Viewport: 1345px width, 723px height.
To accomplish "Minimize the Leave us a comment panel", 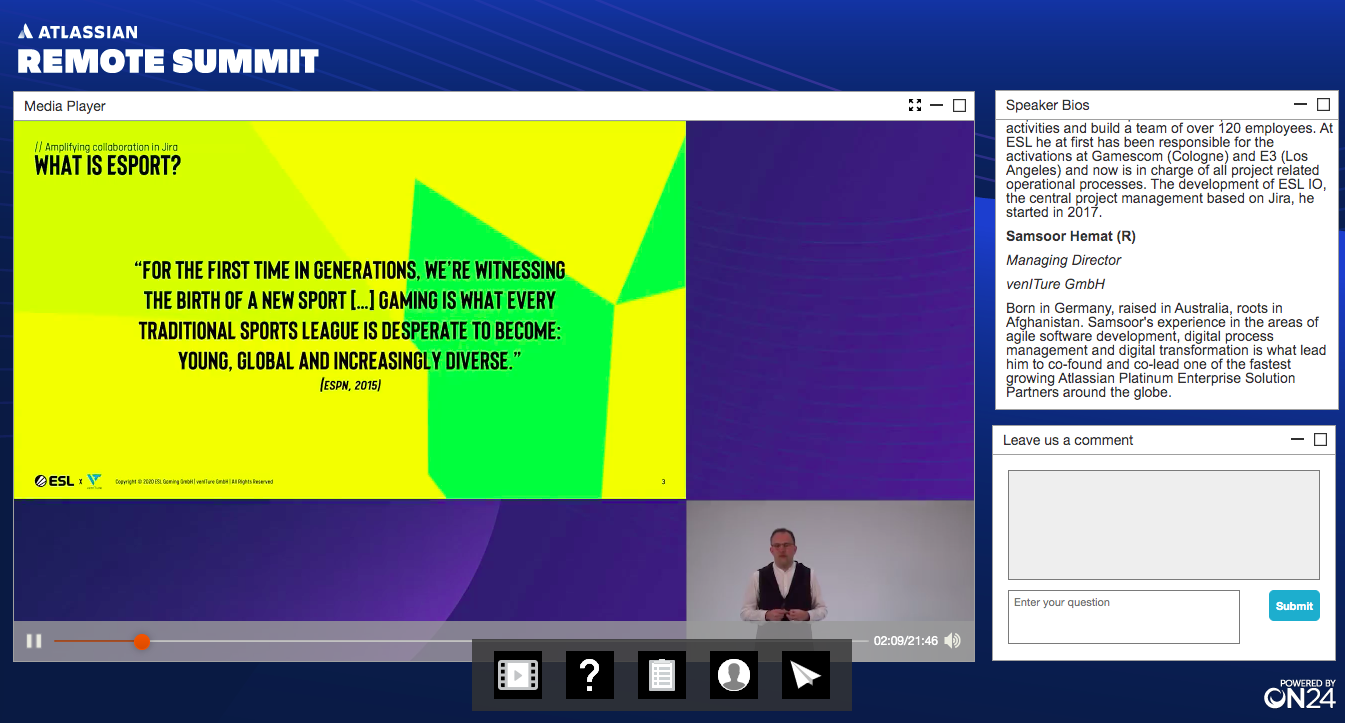I will pos(1298,439).
